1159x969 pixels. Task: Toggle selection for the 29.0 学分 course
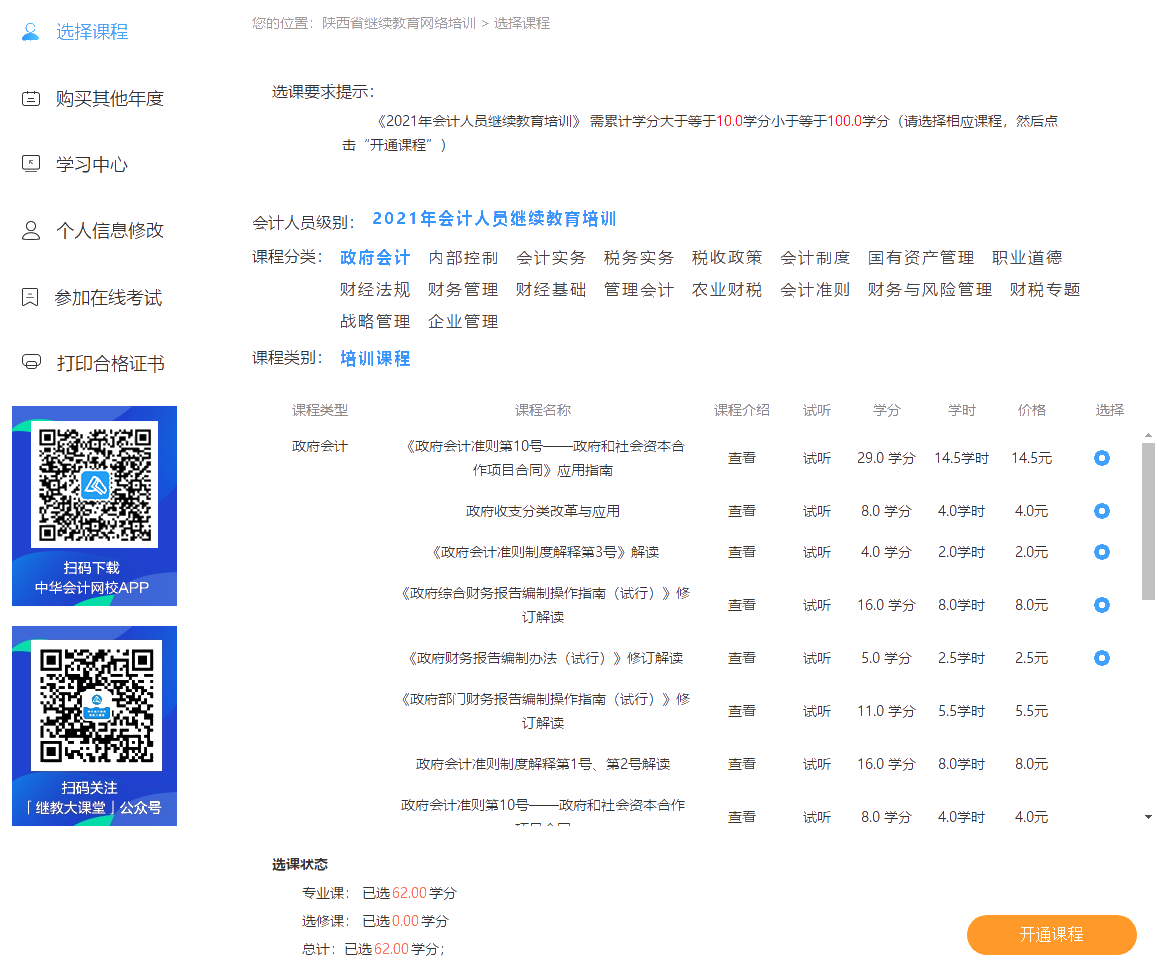tap(1101, 458)
